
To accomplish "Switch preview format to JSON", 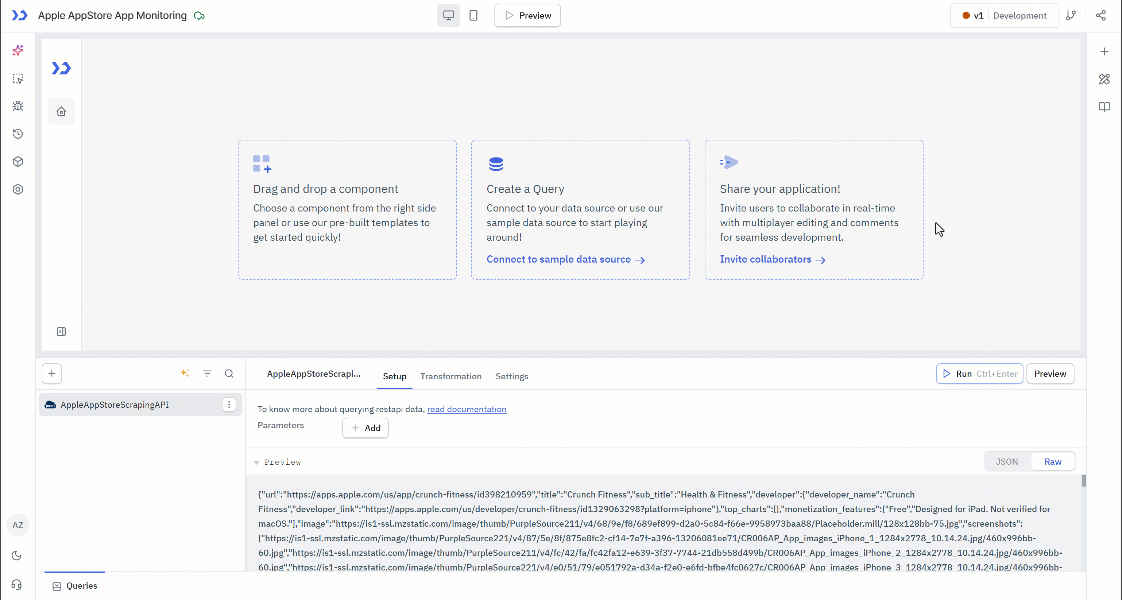I will (1007, 462).
